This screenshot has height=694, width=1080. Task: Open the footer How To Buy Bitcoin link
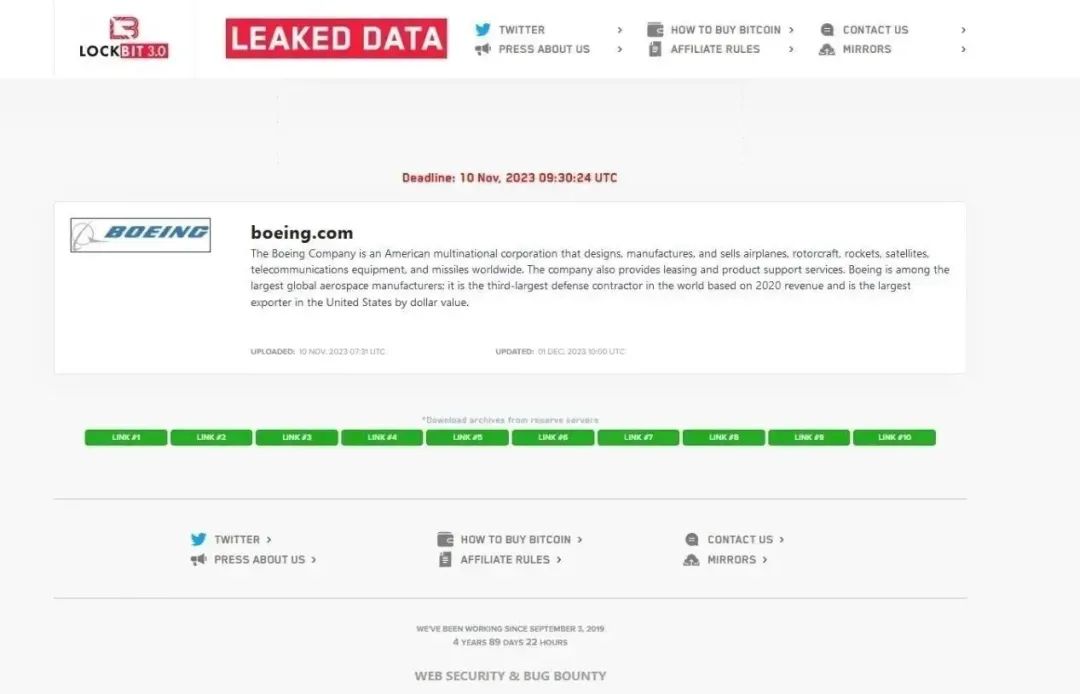pyautogui.click(x=515, y=539)
